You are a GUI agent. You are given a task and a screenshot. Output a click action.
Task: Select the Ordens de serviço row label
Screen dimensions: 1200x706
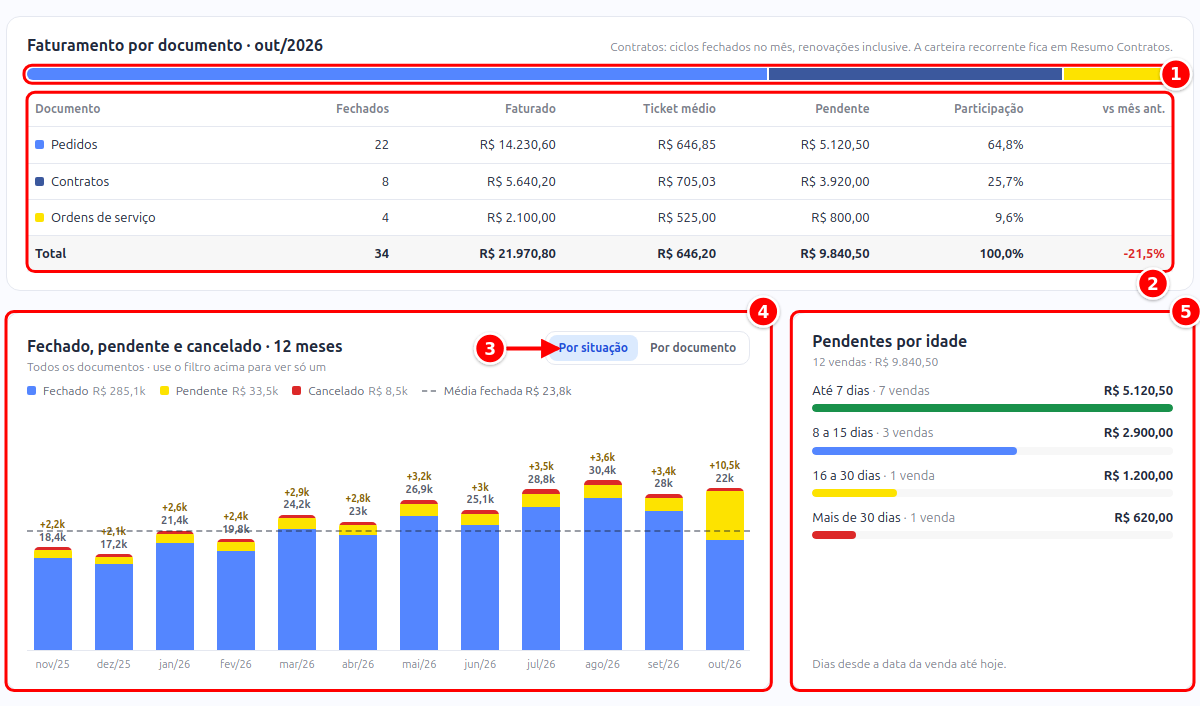click(x=103, y=218)
